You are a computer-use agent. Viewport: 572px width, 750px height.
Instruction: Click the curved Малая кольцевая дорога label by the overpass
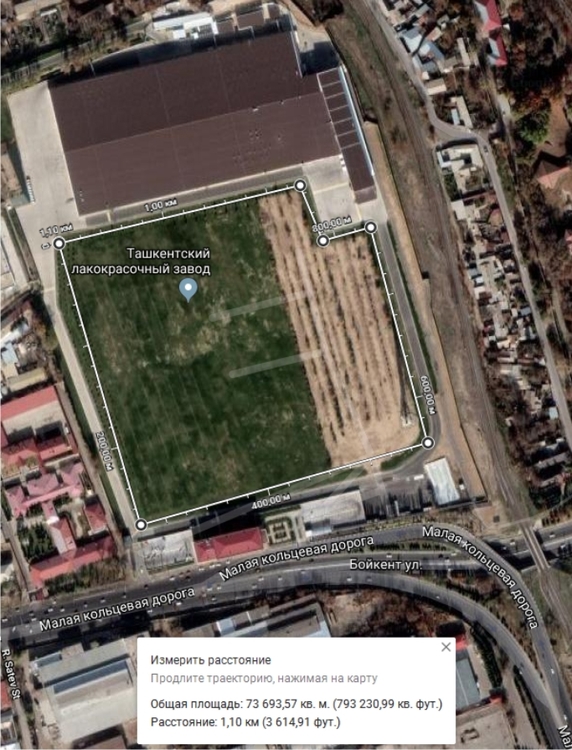pyautogui.click(x=481, y=574)
